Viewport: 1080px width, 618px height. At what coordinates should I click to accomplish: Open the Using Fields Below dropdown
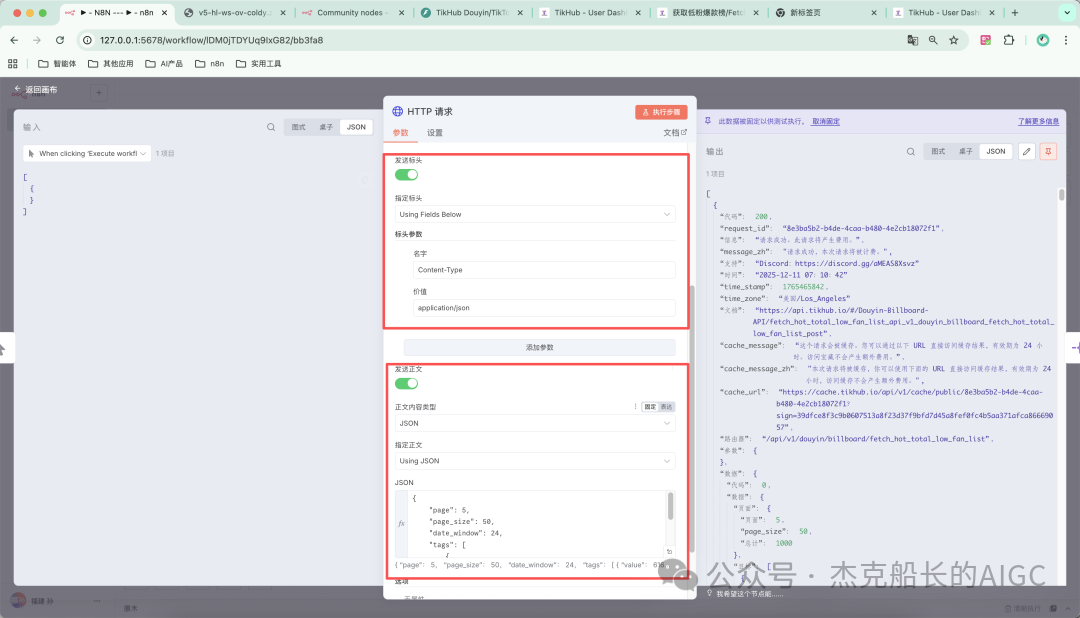[x=534, y=214]
